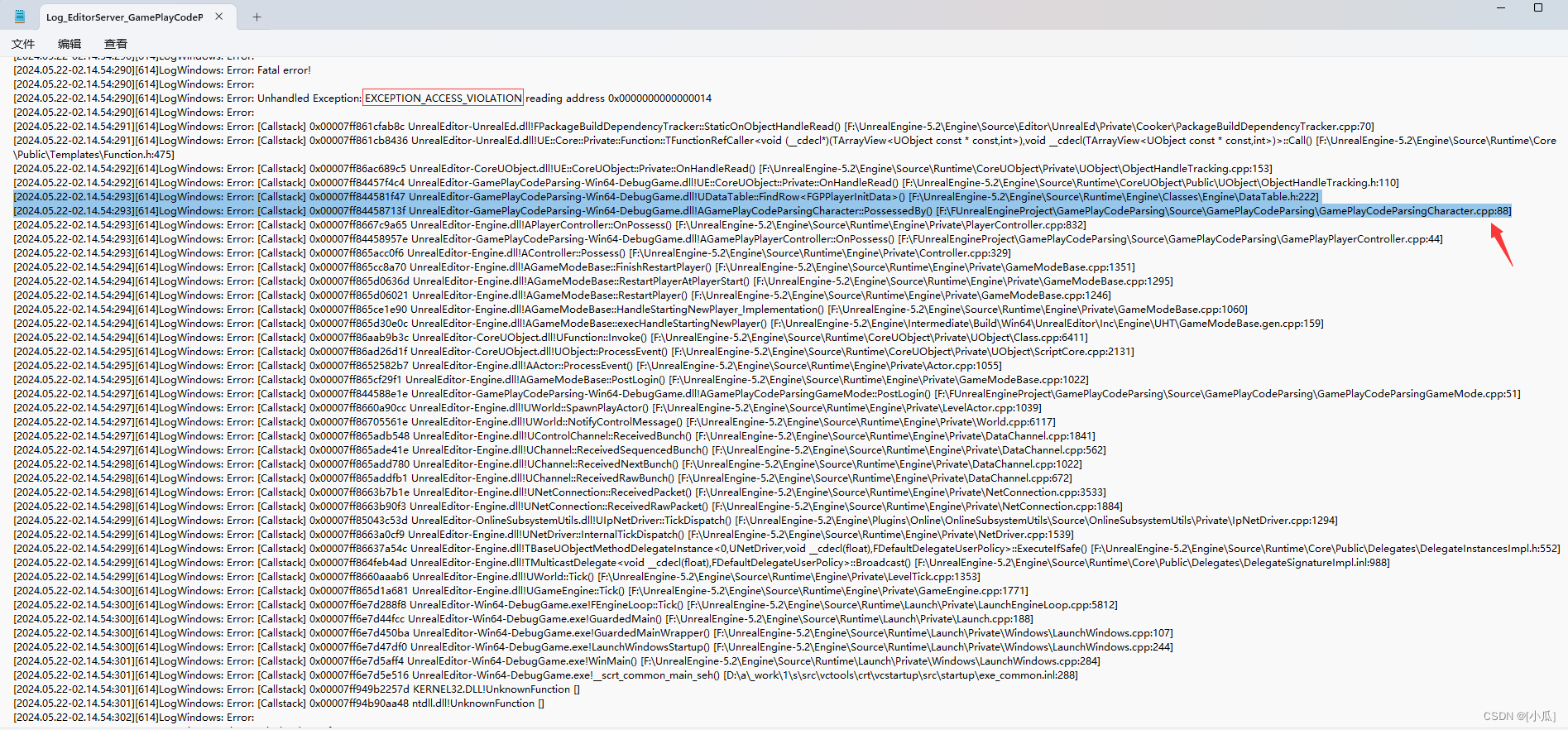The height and width of the screenshot is (730, 1568).
Task: Click the WinMain() callstack line
Action: (x=557, y=661)
